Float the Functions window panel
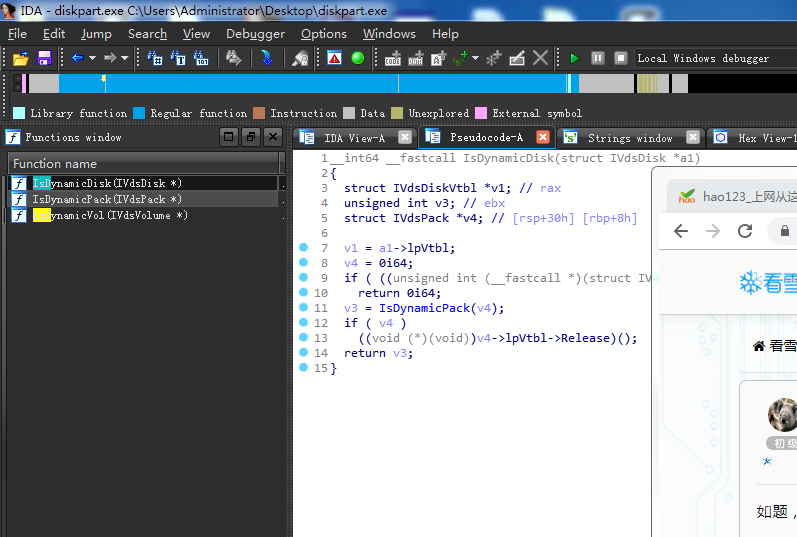 click(251, 137)
